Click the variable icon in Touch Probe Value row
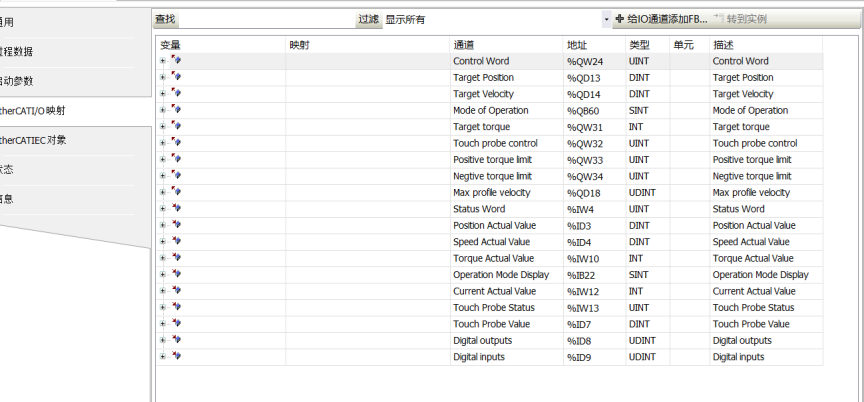The height and width of the screenshot is (402, 864). (176, 323)
